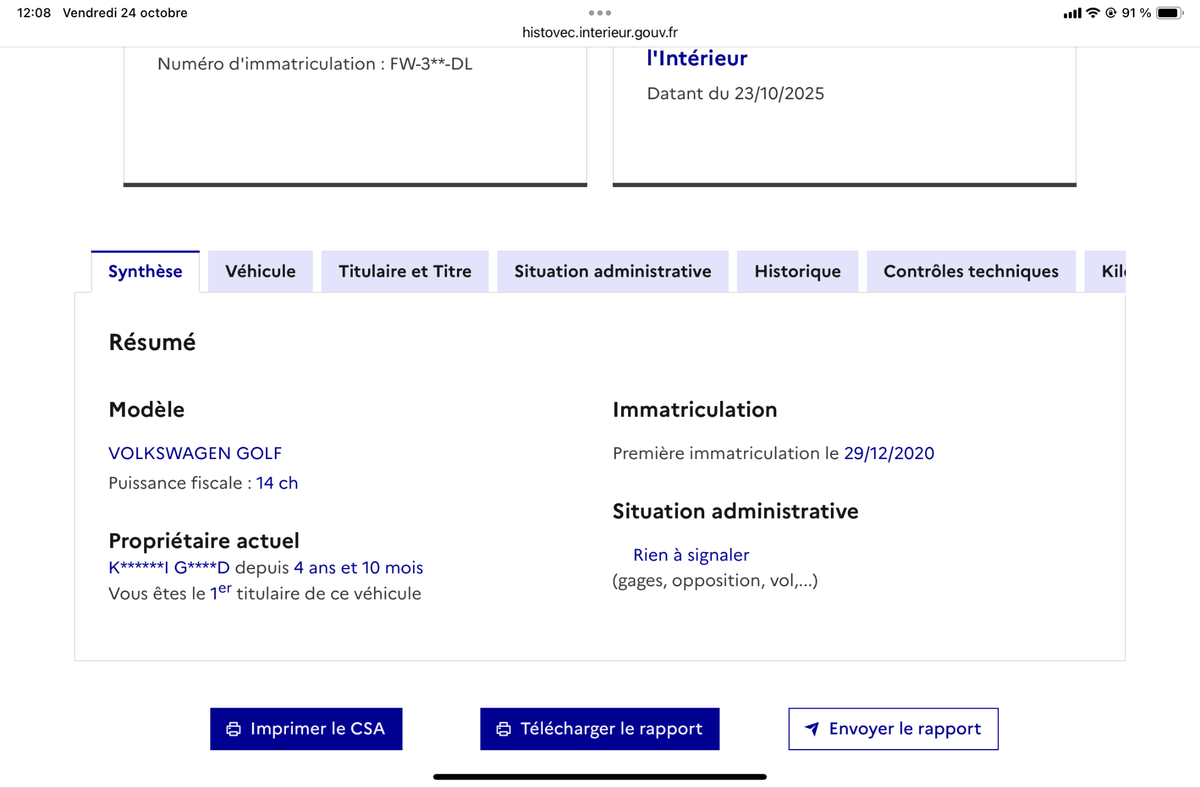This screenshot has width=1200, height=788.
Task: Go to the Historique tab
Action: pos(797,271)
